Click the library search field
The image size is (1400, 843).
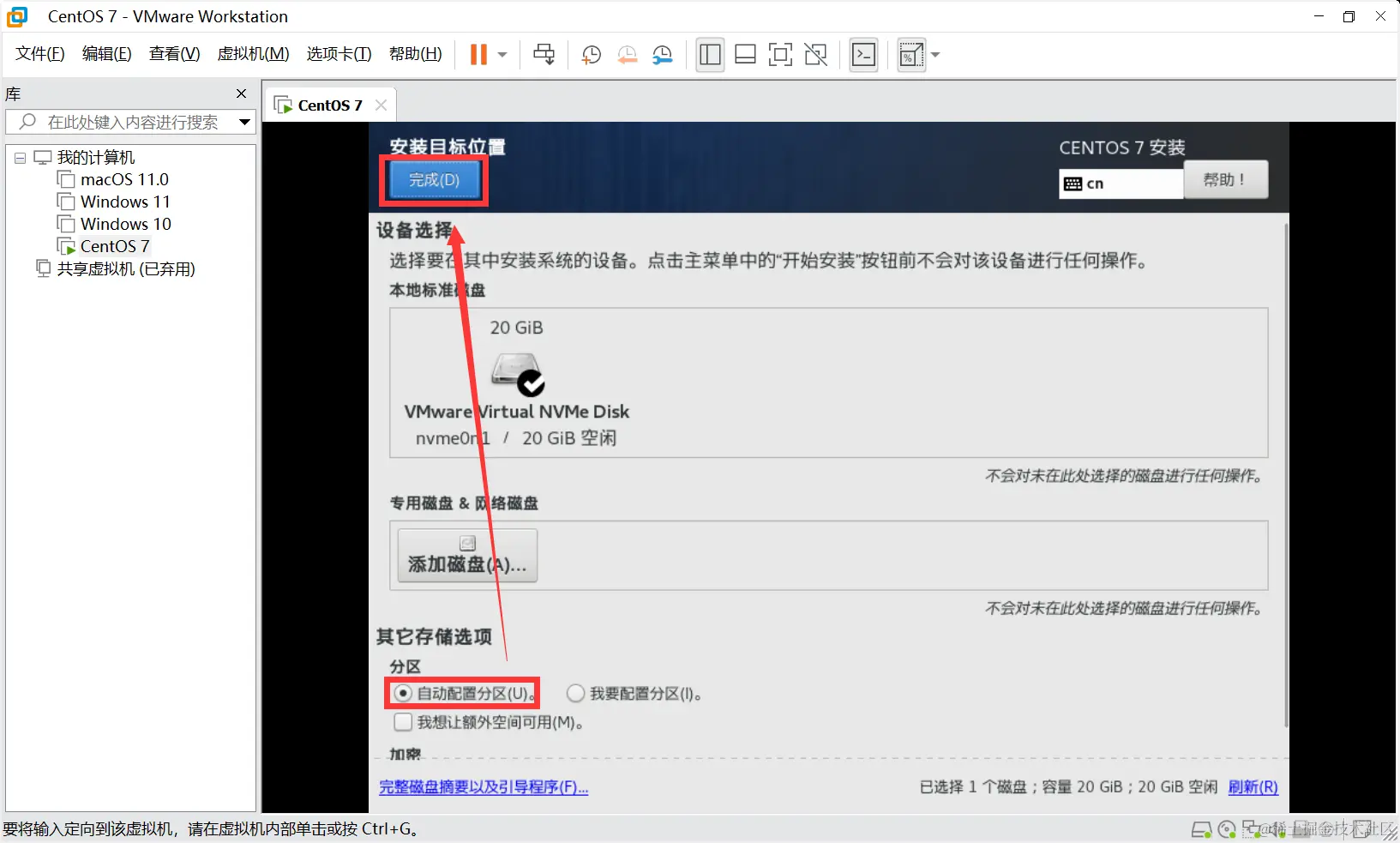[129, 122]
